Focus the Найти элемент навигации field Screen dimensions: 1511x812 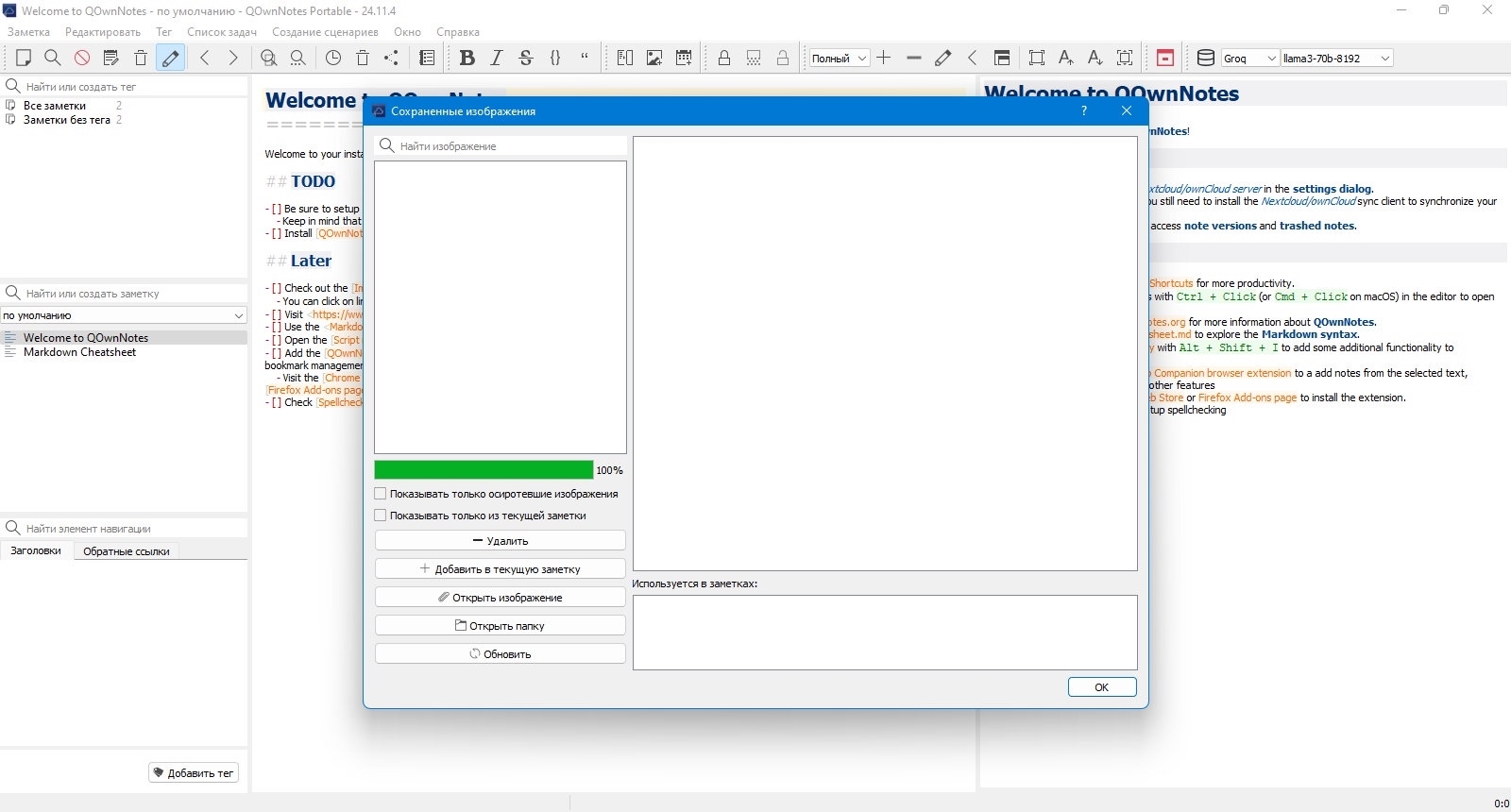(124, 528)
